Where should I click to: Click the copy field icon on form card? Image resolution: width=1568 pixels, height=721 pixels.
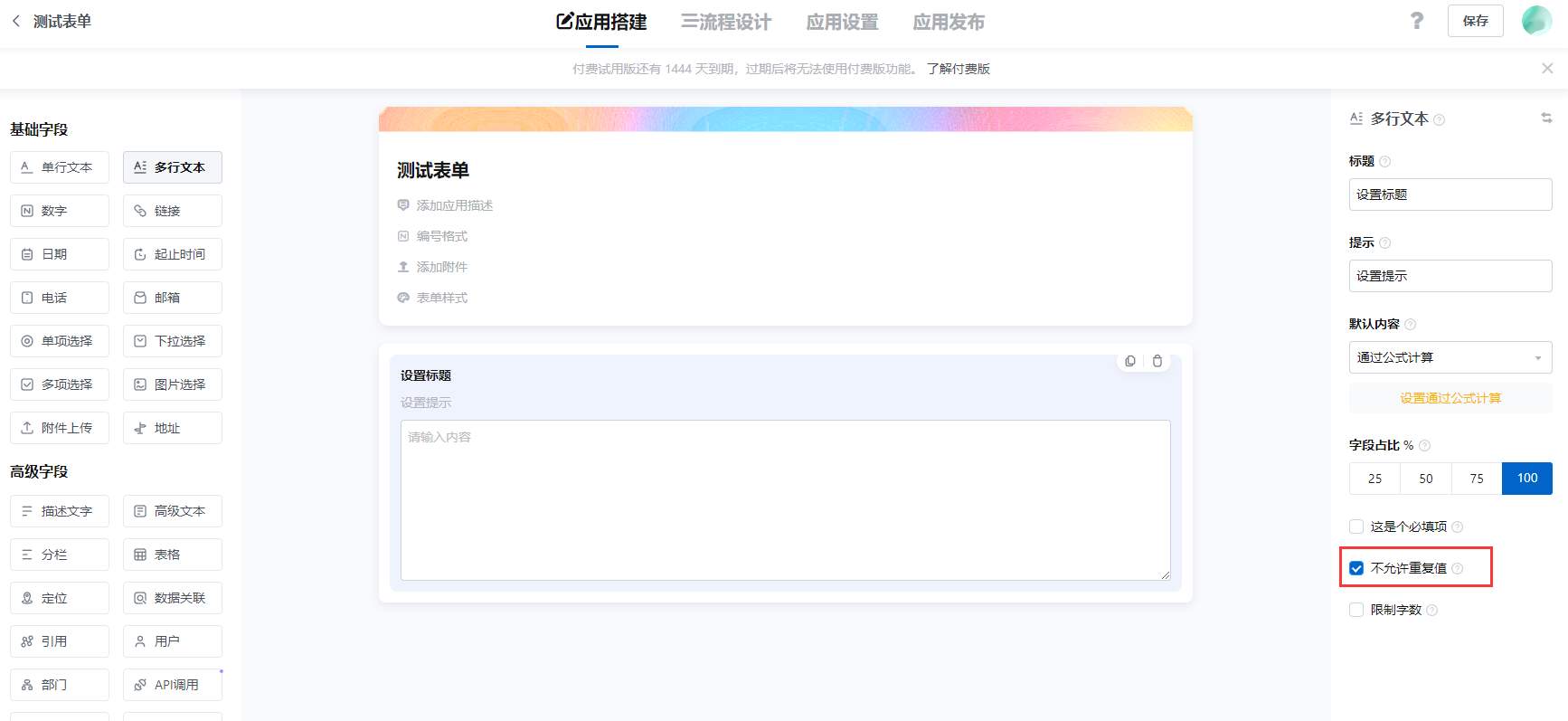[1130, 361]
